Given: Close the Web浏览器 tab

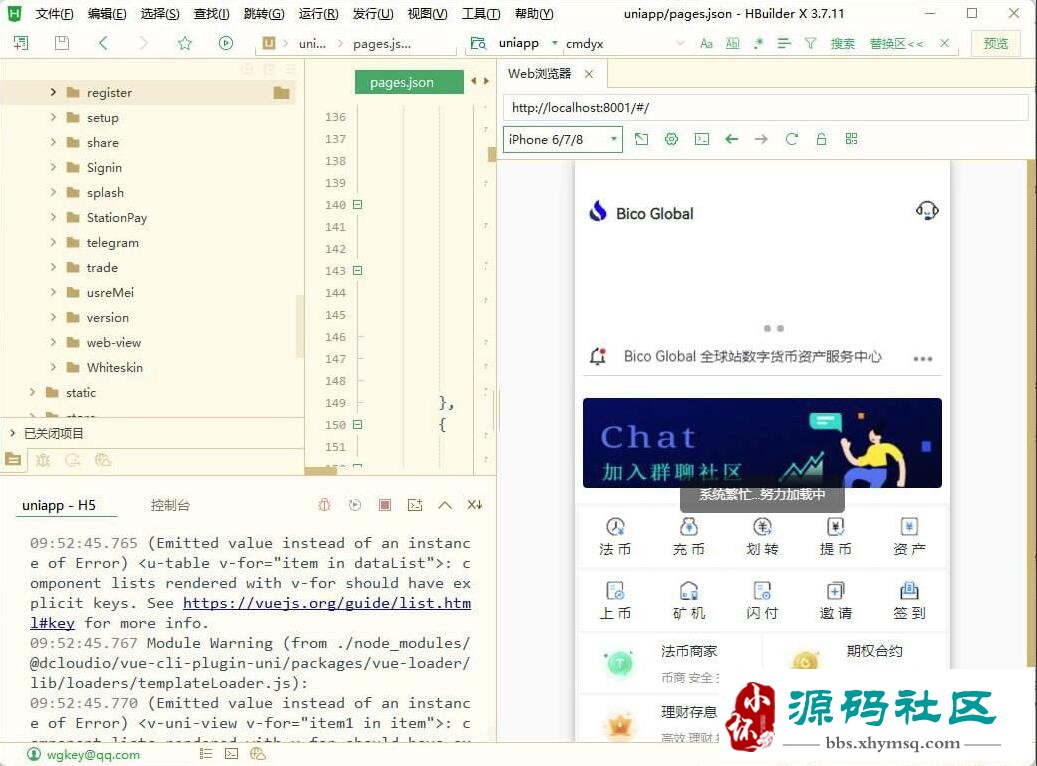Looking at the screenshot, I should (589, 74).
